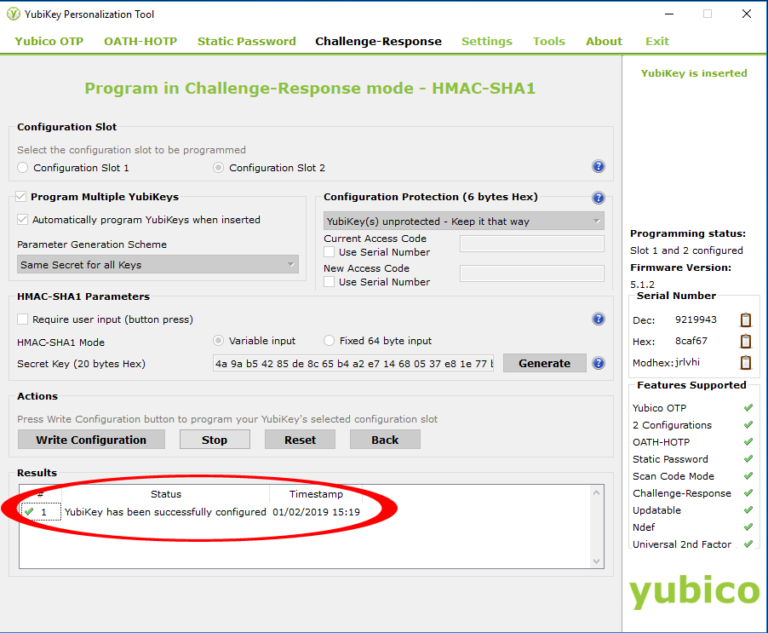Generate a new secret key

(x=544, y=363)
